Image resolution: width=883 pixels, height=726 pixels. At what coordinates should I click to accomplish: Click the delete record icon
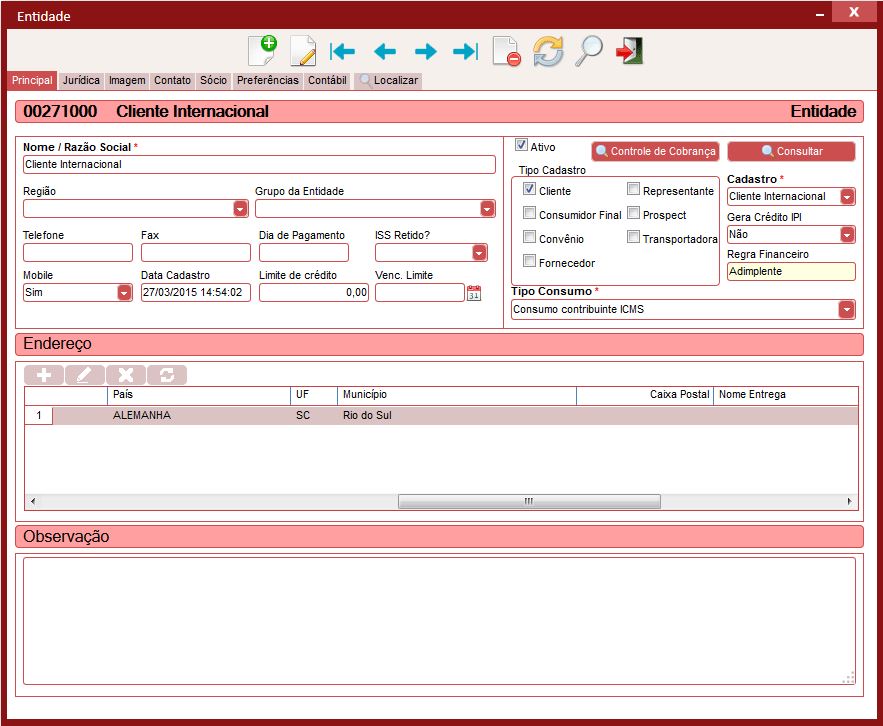click(506, 51)
